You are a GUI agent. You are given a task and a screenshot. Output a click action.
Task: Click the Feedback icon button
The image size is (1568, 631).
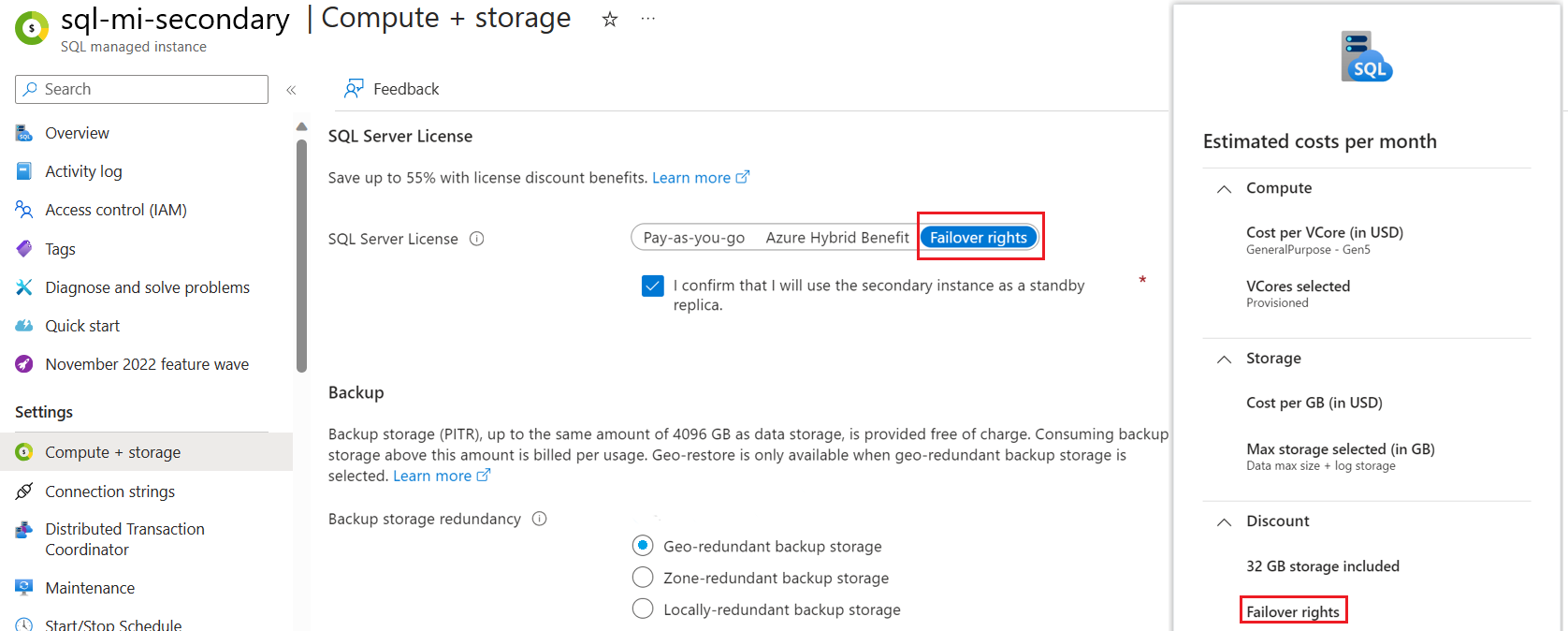354,89
